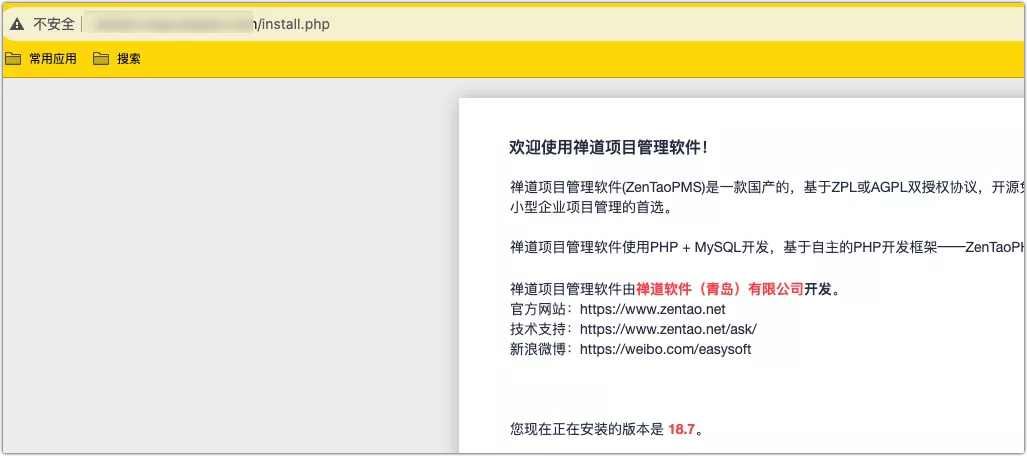The image size is (1027, 456).
Task: Click the 欢迎使用禅道项目管理软件 heading
Action: [x=608, y=147]
